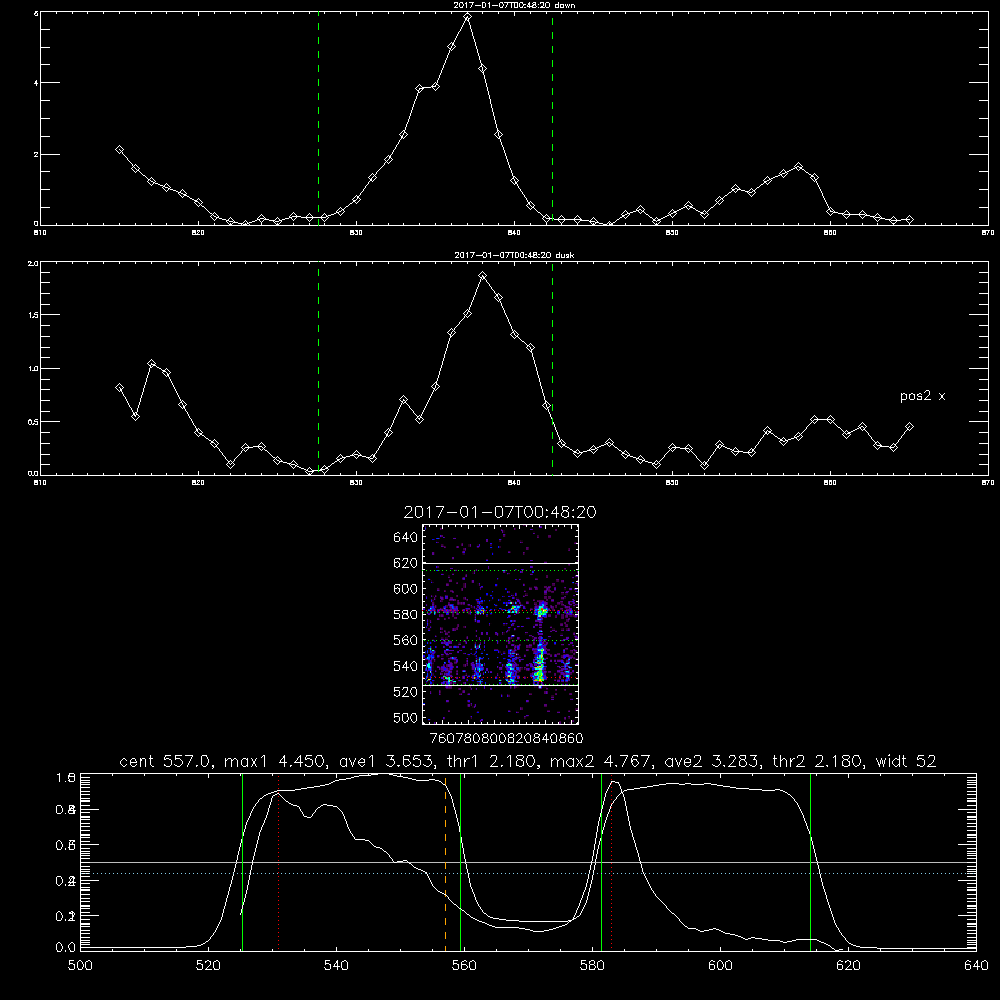
Task: Click the dusk plot y-axis label "1.5"
Action: coord(33,315)
